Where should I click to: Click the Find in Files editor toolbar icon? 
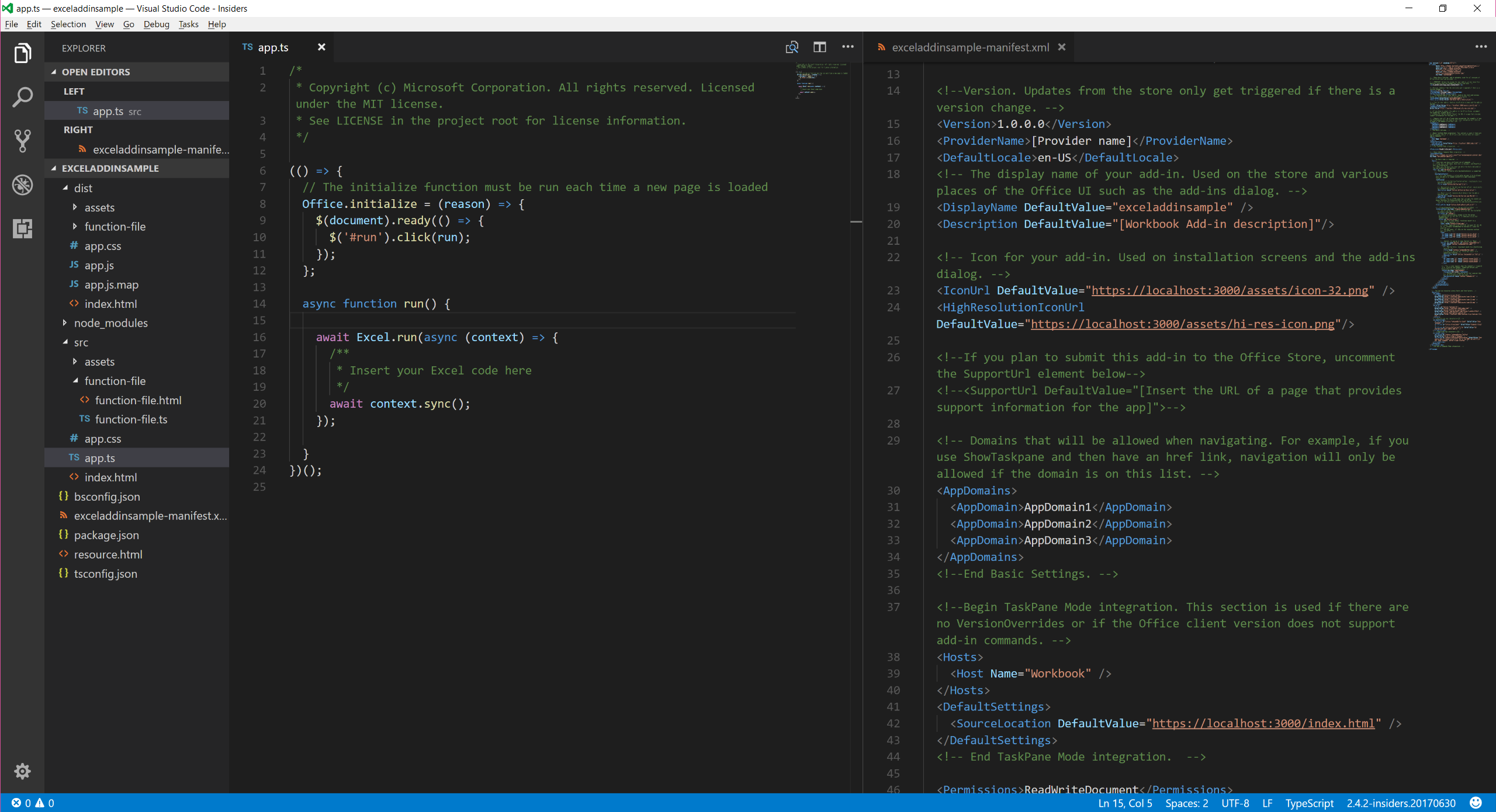tap(792, 47)
